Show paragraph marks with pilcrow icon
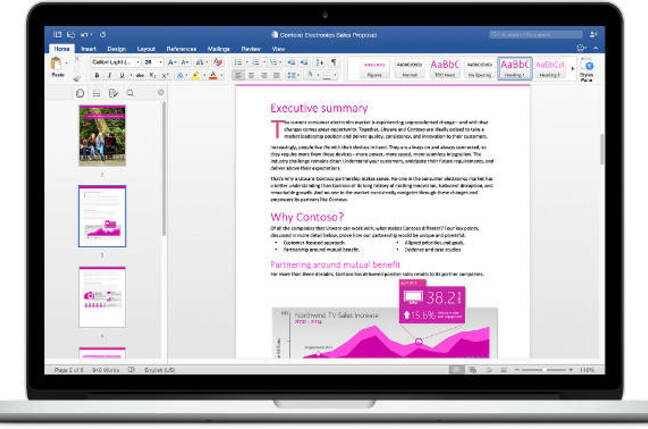 [x=333, y=62]
